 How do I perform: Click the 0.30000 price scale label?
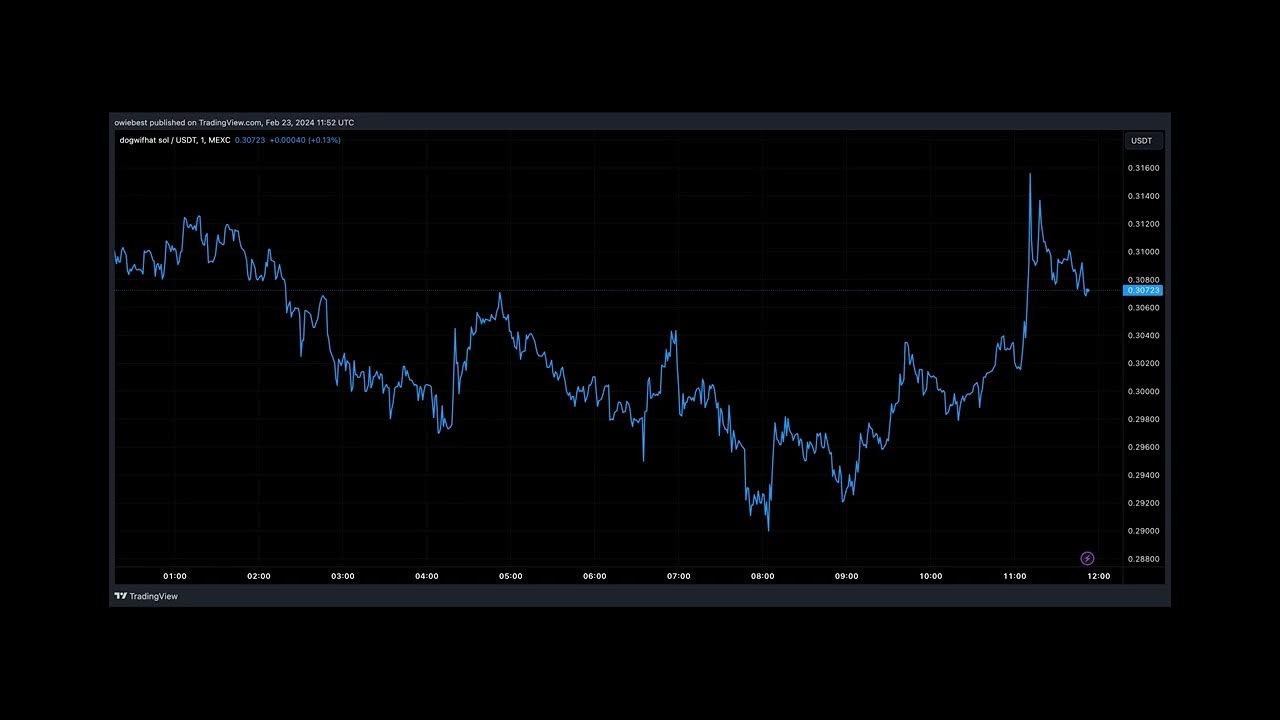point(1143,392)
